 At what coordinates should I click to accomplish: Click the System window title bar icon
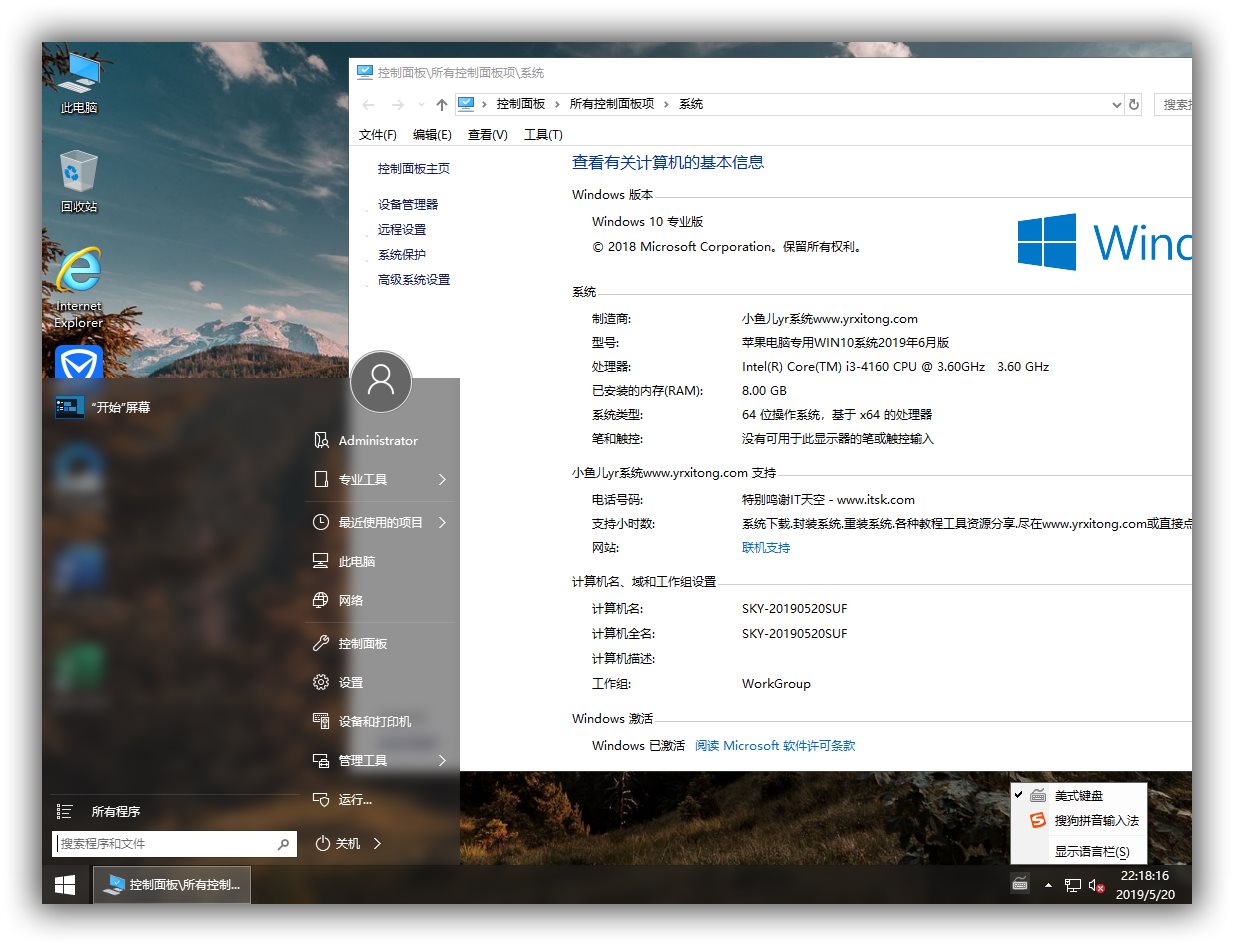point(365,72)
